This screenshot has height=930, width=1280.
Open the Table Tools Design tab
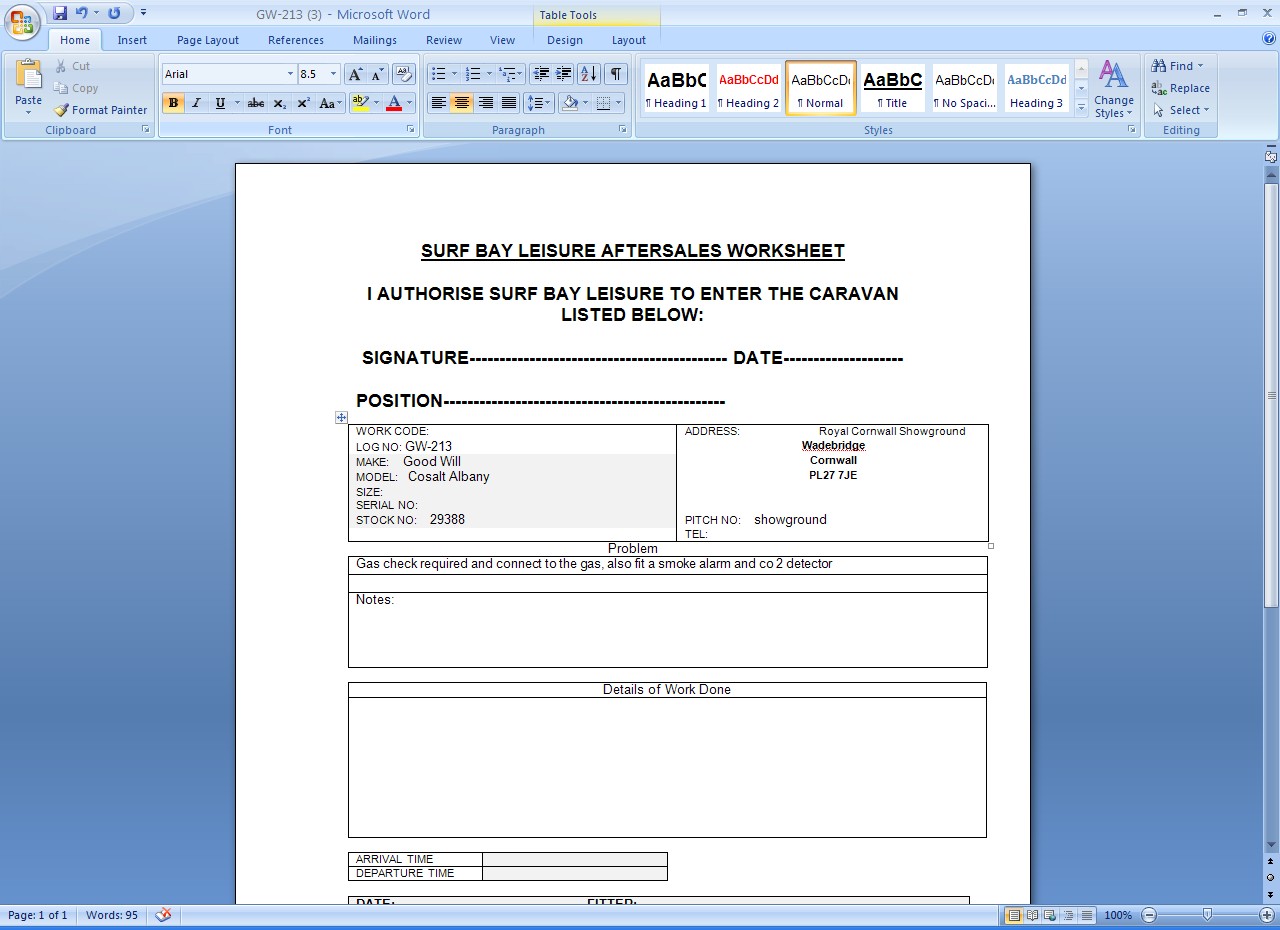click(x=565, y=40)
